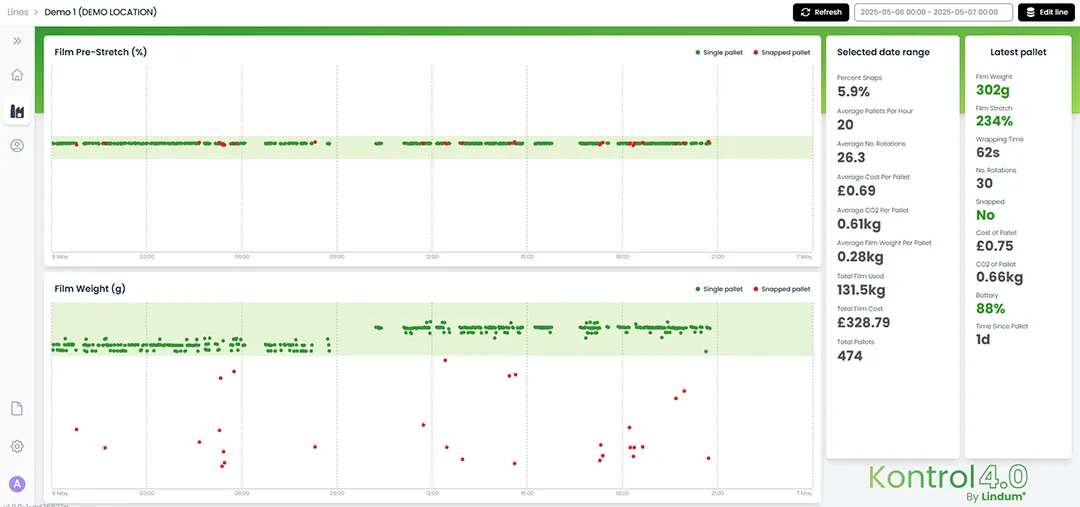Open the user profile icon in sidebar

click(17, 146)
